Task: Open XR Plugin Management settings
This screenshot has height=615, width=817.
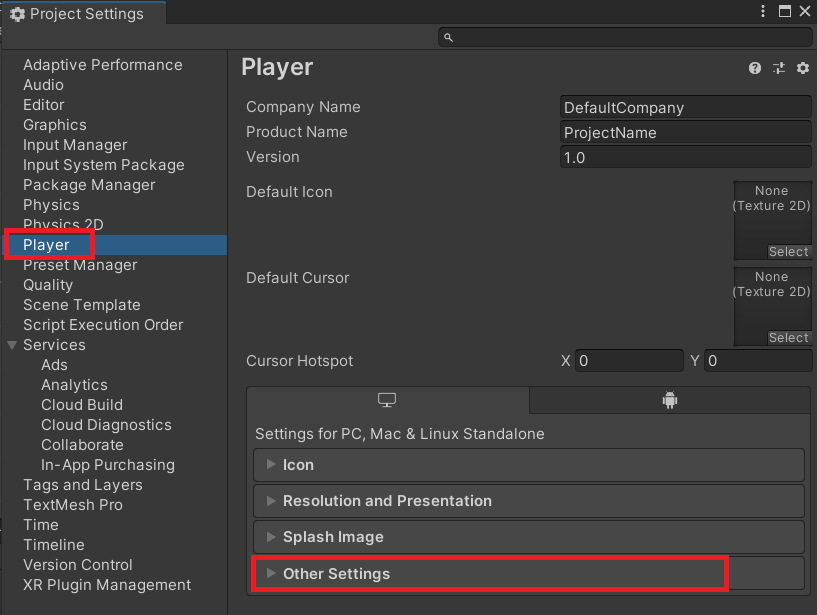Action: click(107, 585)
